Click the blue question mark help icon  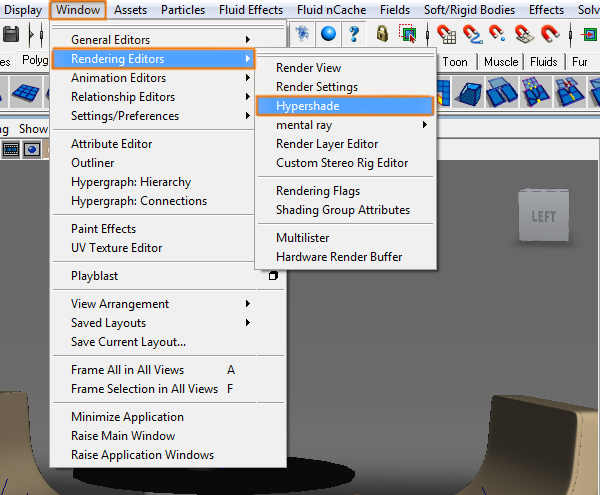point(354,34)
